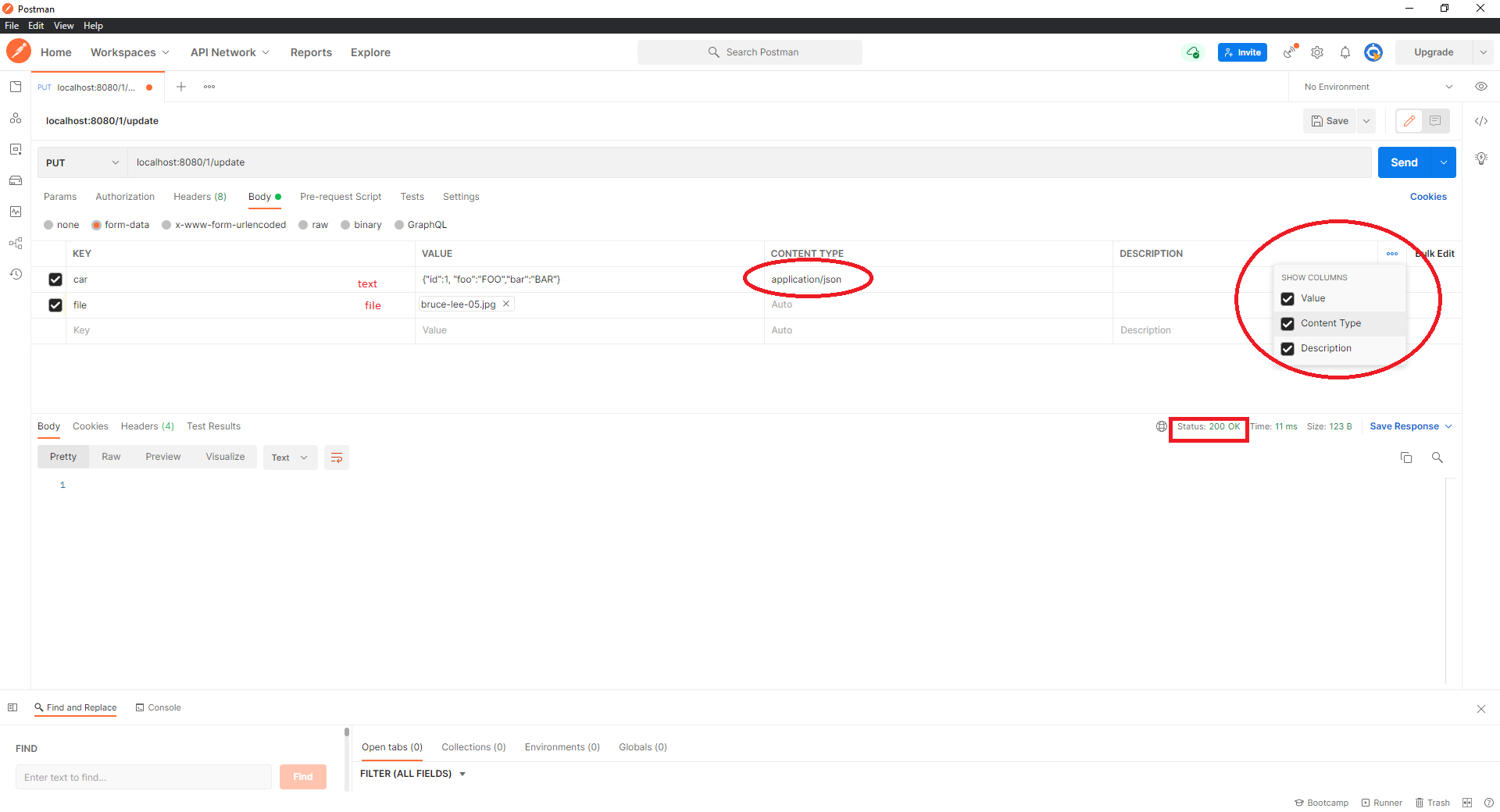
Task: Toggle the sidebar with bottom-left icon
Action: [12, 707]
